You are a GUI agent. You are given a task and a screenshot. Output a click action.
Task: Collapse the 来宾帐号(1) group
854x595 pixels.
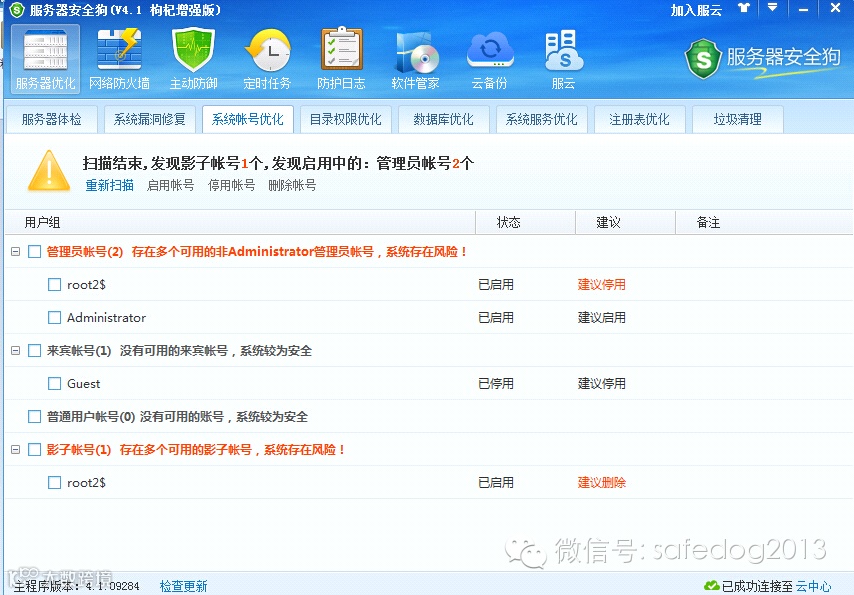point(16,350)
